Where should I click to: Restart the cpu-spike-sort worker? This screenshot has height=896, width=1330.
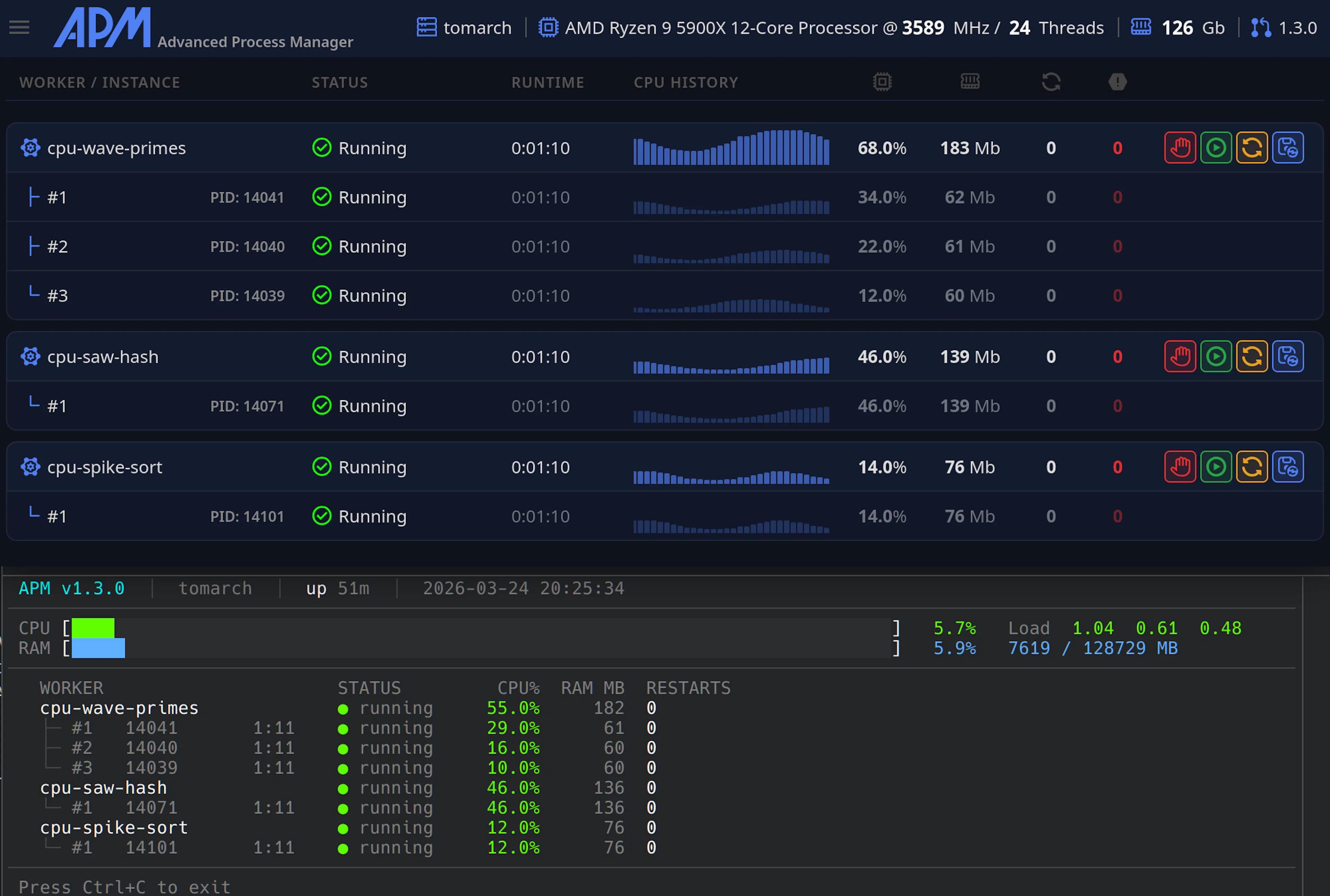(1252, 466)
